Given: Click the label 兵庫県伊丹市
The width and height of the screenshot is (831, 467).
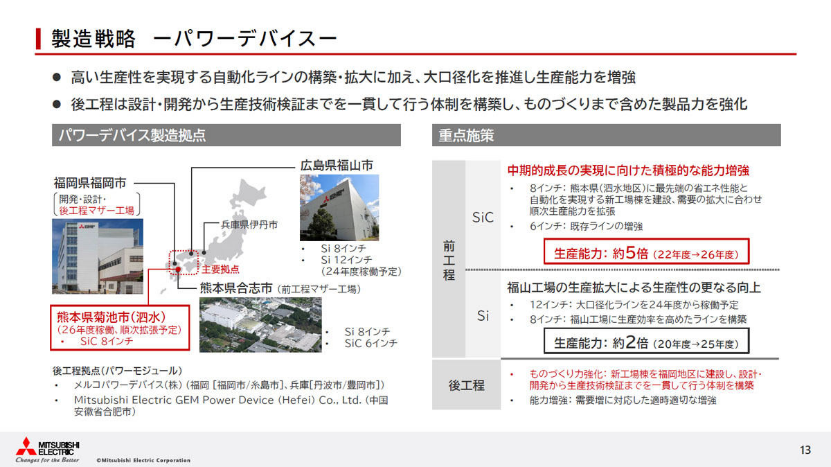Looking at the screenshot, I should [249, 225].
